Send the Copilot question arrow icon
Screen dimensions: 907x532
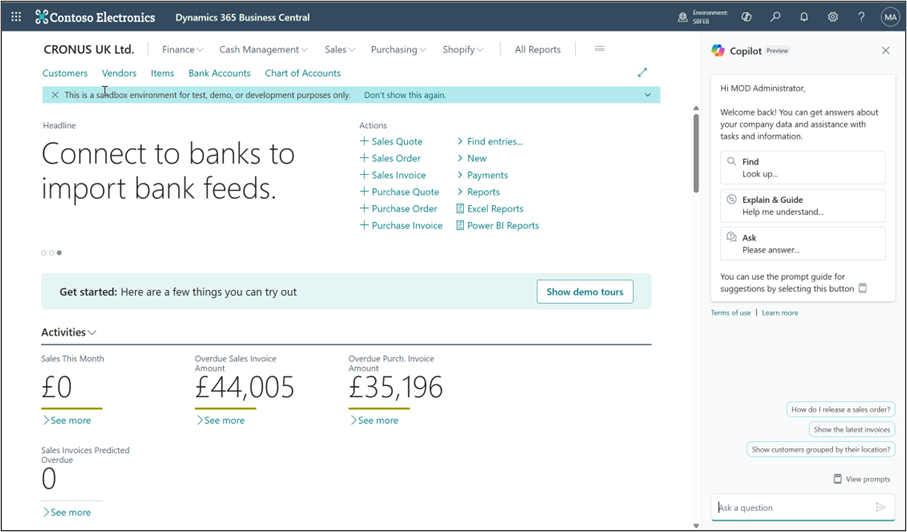pyautogui.click(x=880, y=507)
